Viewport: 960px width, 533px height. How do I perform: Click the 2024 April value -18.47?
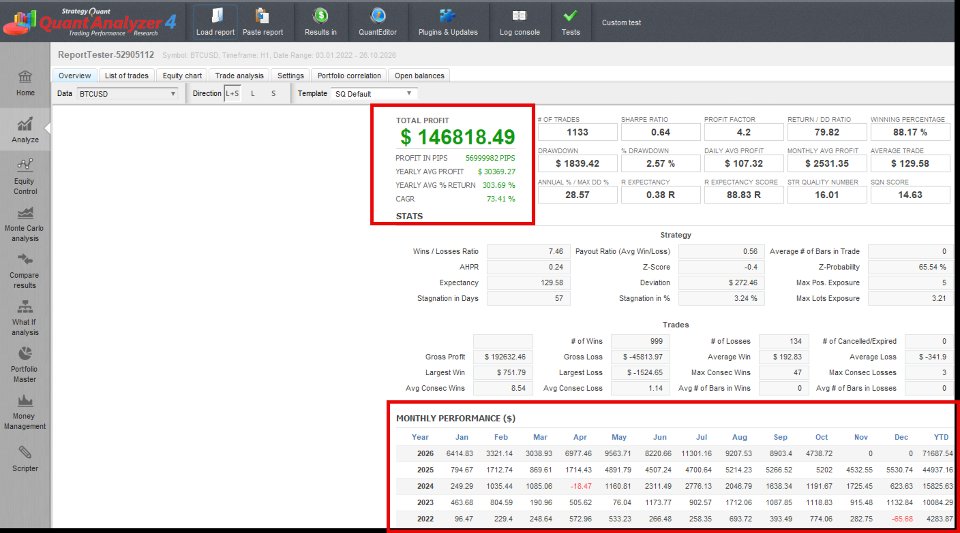[581, 486]
